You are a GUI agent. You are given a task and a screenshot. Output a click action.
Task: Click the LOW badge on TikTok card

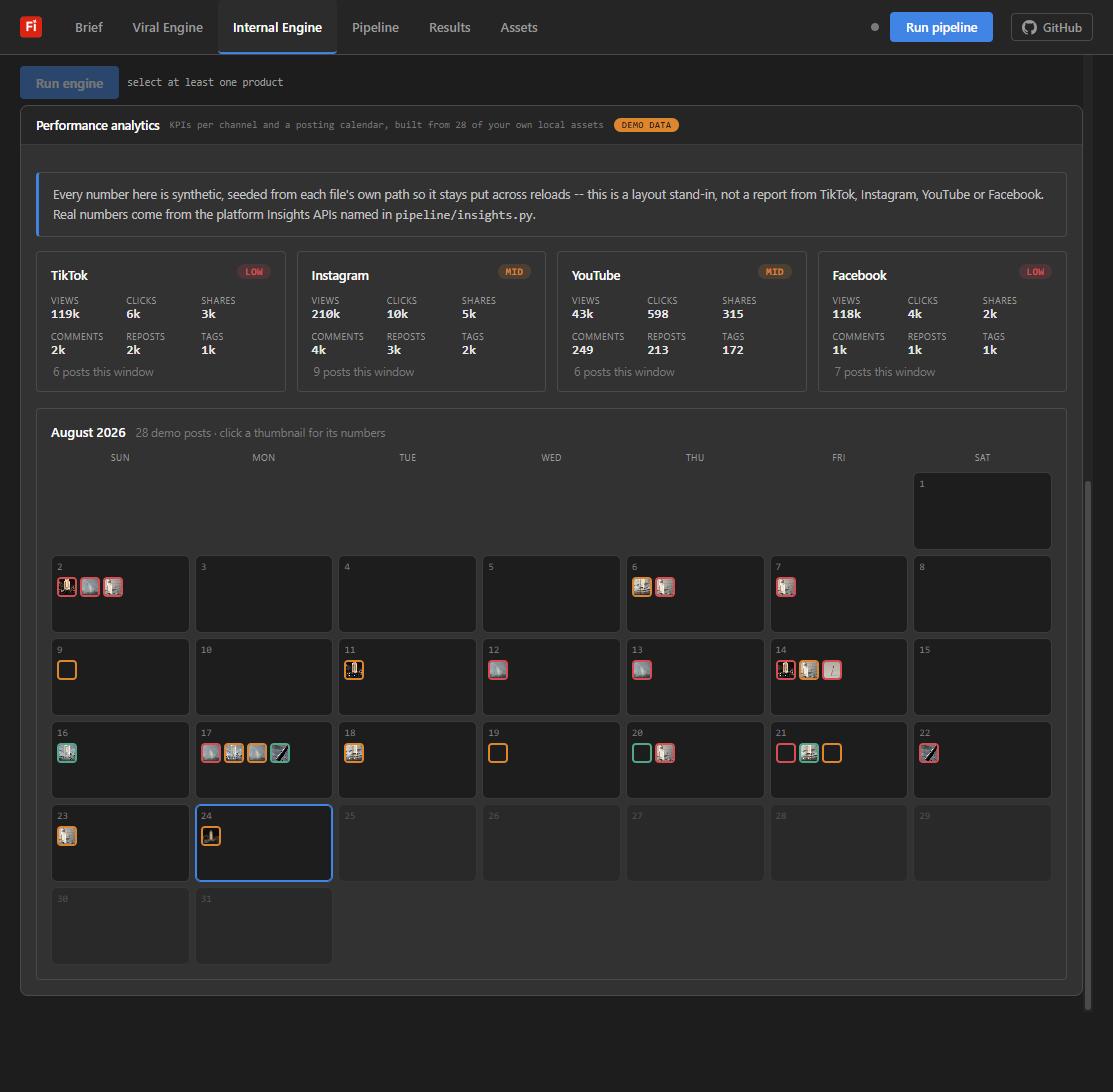point(253,272)
